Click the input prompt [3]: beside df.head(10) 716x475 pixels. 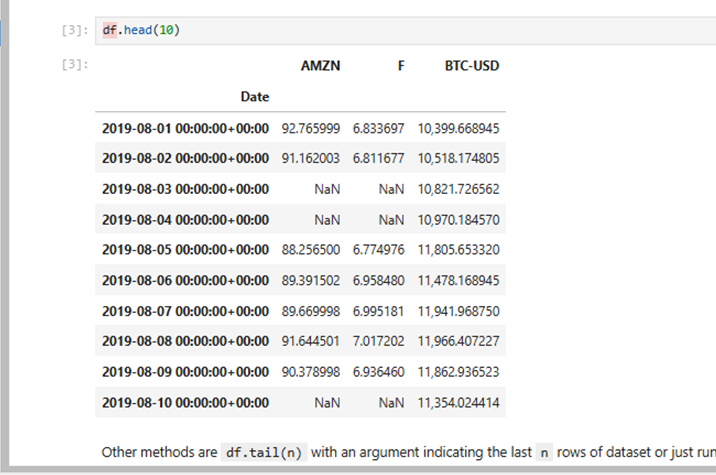pyautogui.click(x=75, y=30)
